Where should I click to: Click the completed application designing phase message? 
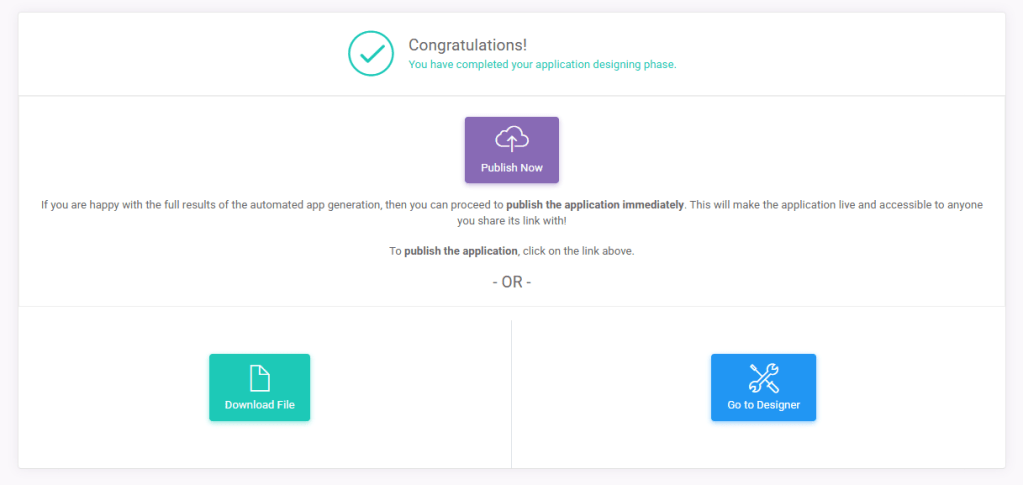[542, 64]
